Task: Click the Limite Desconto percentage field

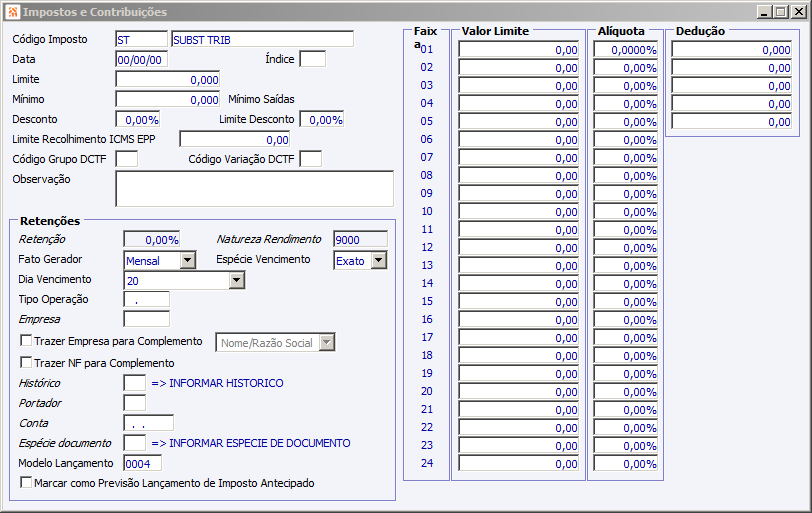Action: coord(322,120)
